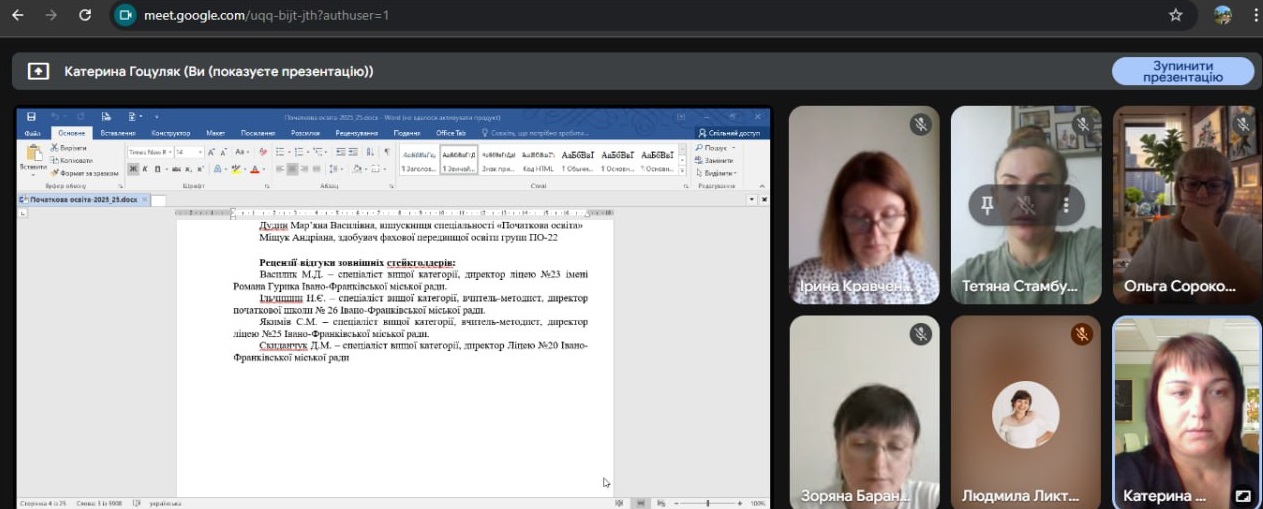Click the Chrome address bar with meet.google.com
1263x509 pixels.
pos(640,15)
